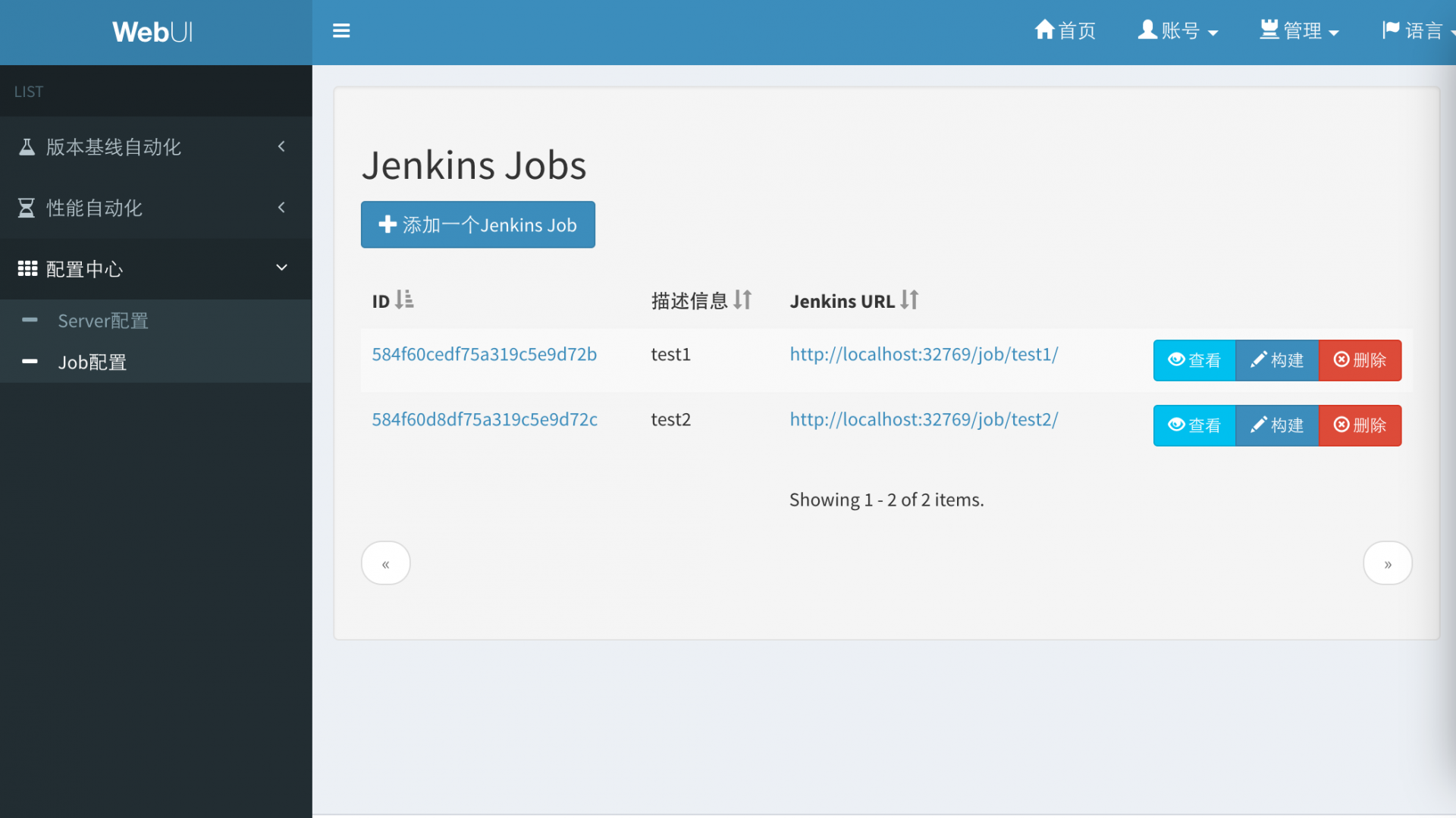Click the 性能自动化 menu label
Screen dimensions: 1456x818
pyautogui.click(x=94, y=208)
